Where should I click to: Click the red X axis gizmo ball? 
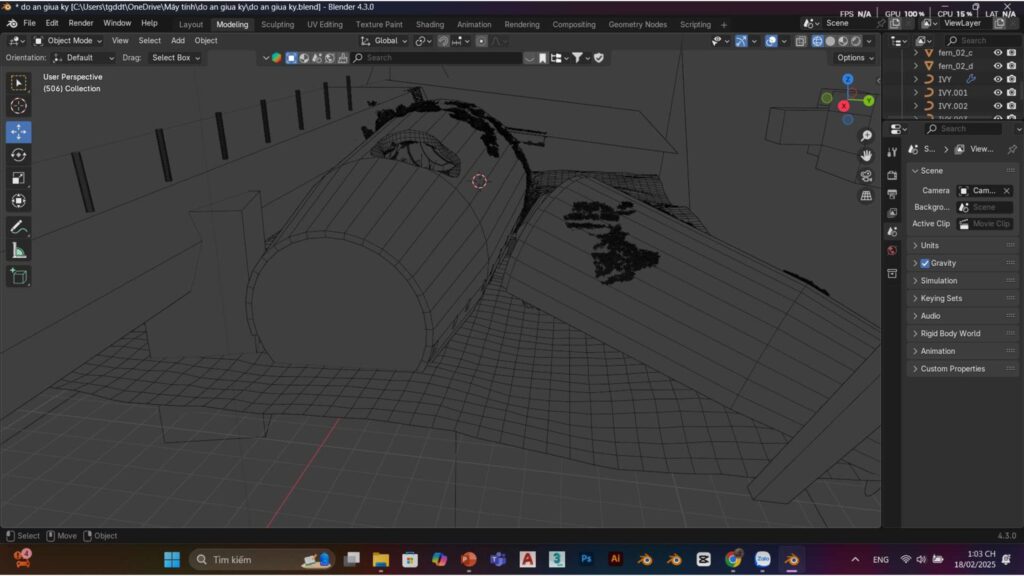(x=844, y=105)
